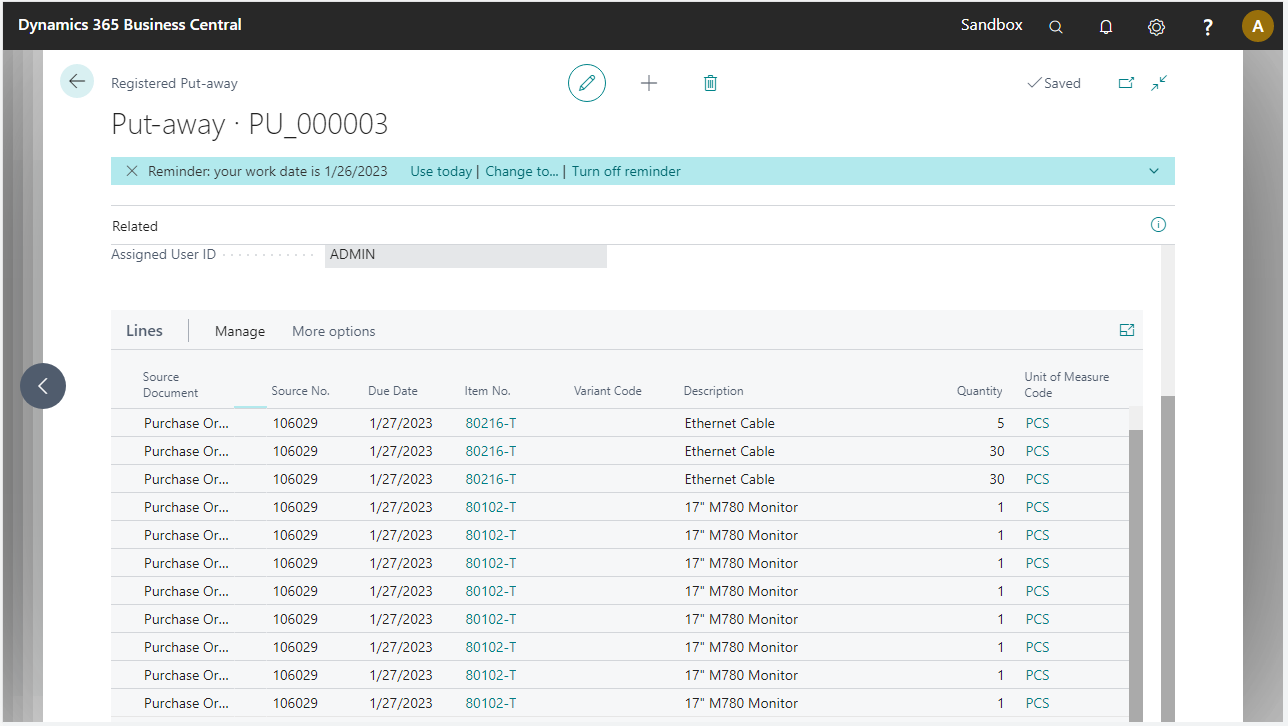Select the quantity 5 cell

point(1000,423)
